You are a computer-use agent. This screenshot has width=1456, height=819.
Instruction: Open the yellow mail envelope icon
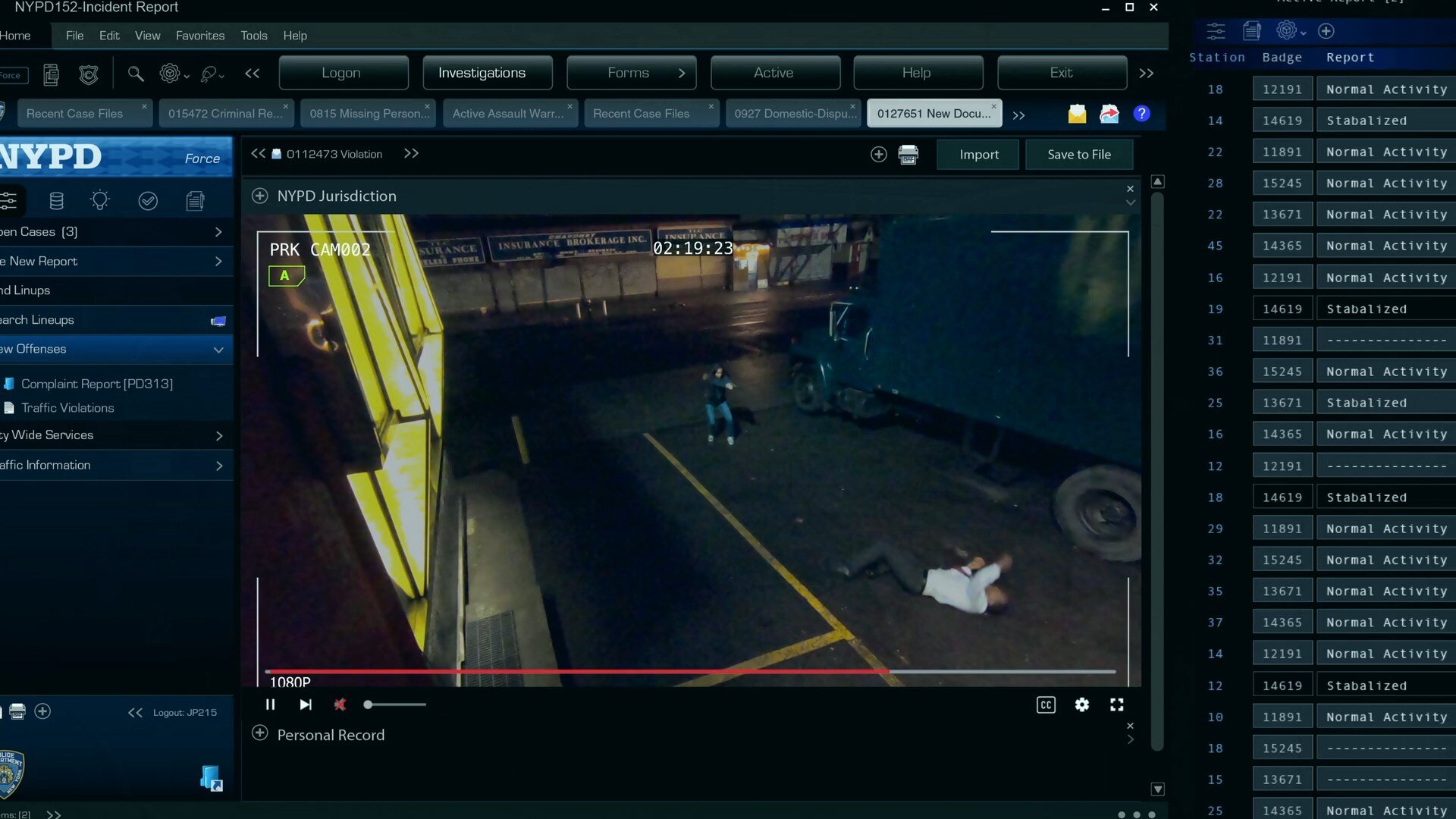coord(1077,114)
